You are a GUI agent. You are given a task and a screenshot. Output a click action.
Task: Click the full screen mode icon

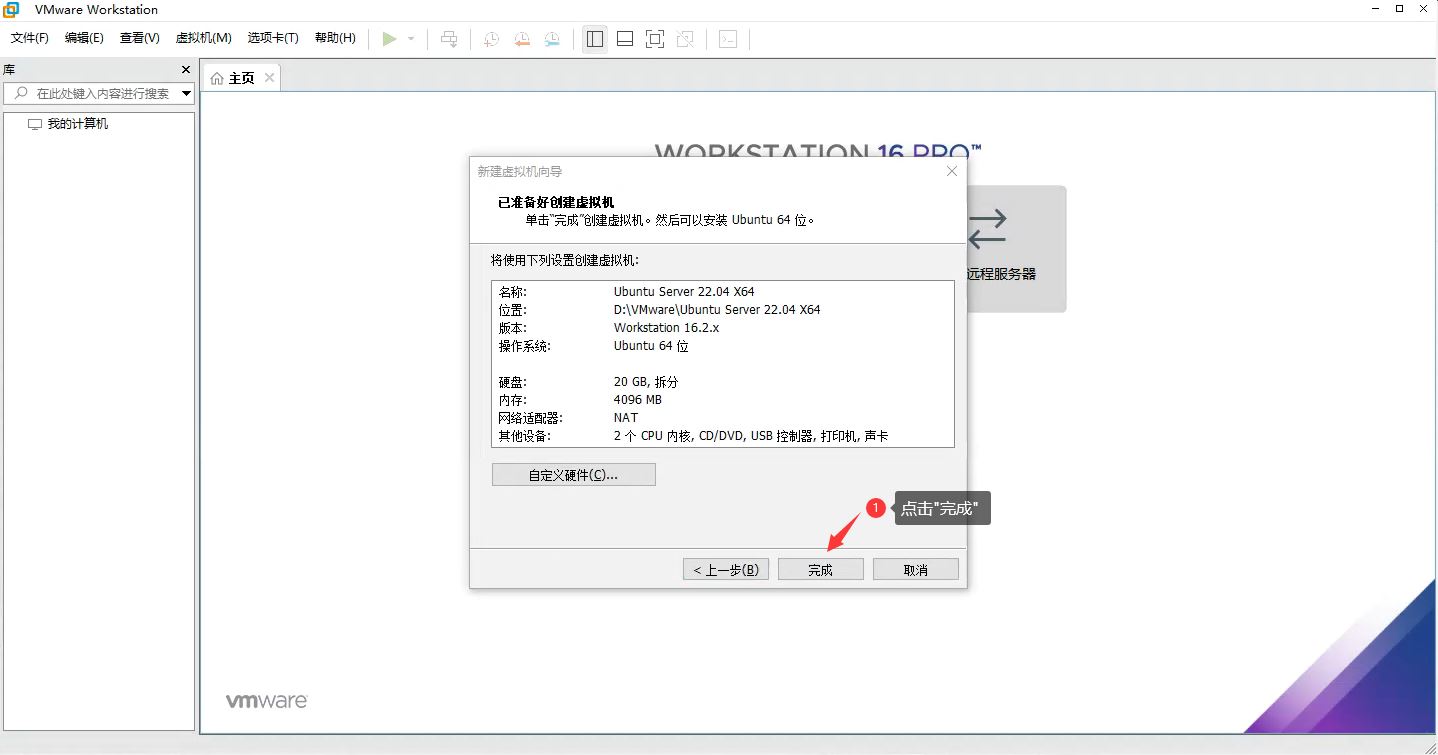point(655,39)
